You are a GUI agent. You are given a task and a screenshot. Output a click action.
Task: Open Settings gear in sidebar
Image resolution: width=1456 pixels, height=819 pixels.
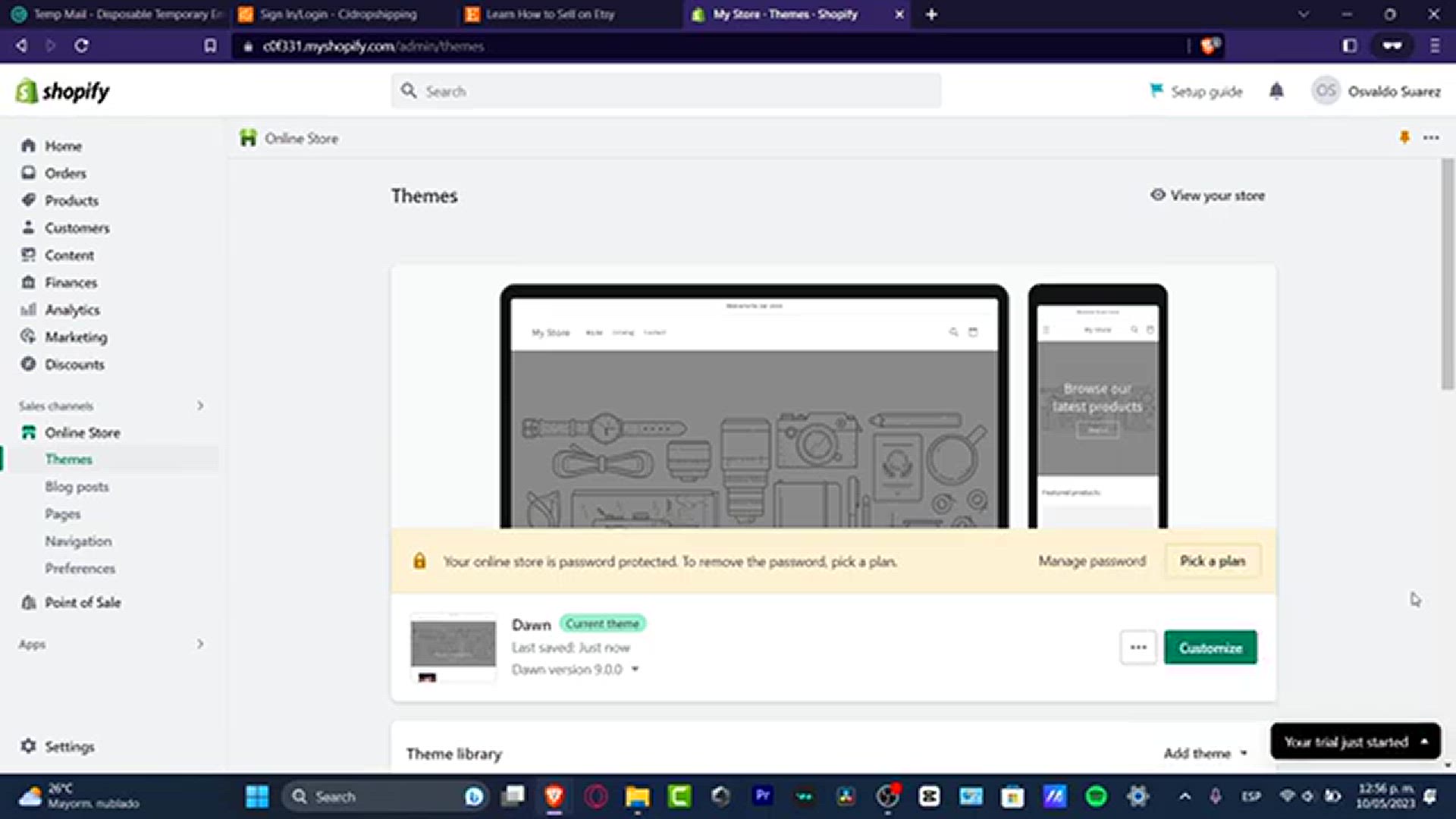point(29,746)
